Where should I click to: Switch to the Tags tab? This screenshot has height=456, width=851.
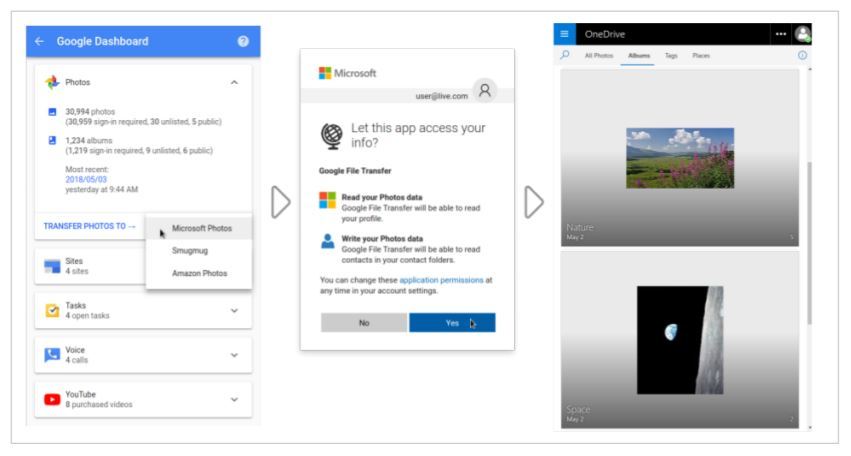click(x=671, y=55)
